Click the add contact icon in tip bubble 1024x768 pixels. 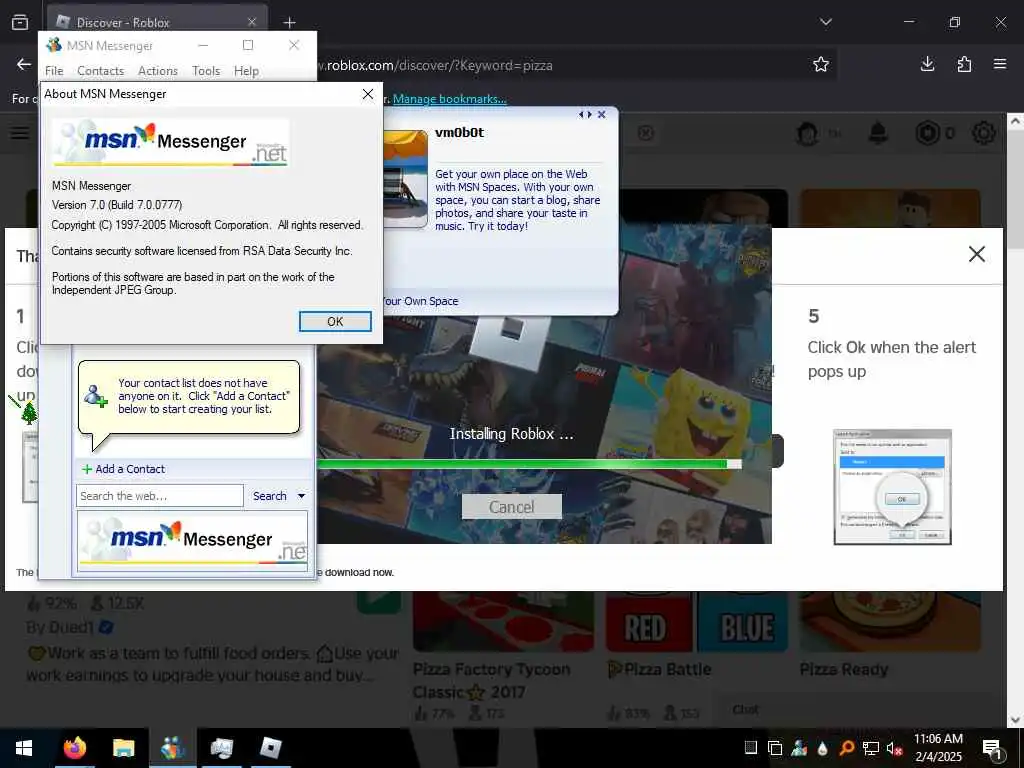(95, 396)
